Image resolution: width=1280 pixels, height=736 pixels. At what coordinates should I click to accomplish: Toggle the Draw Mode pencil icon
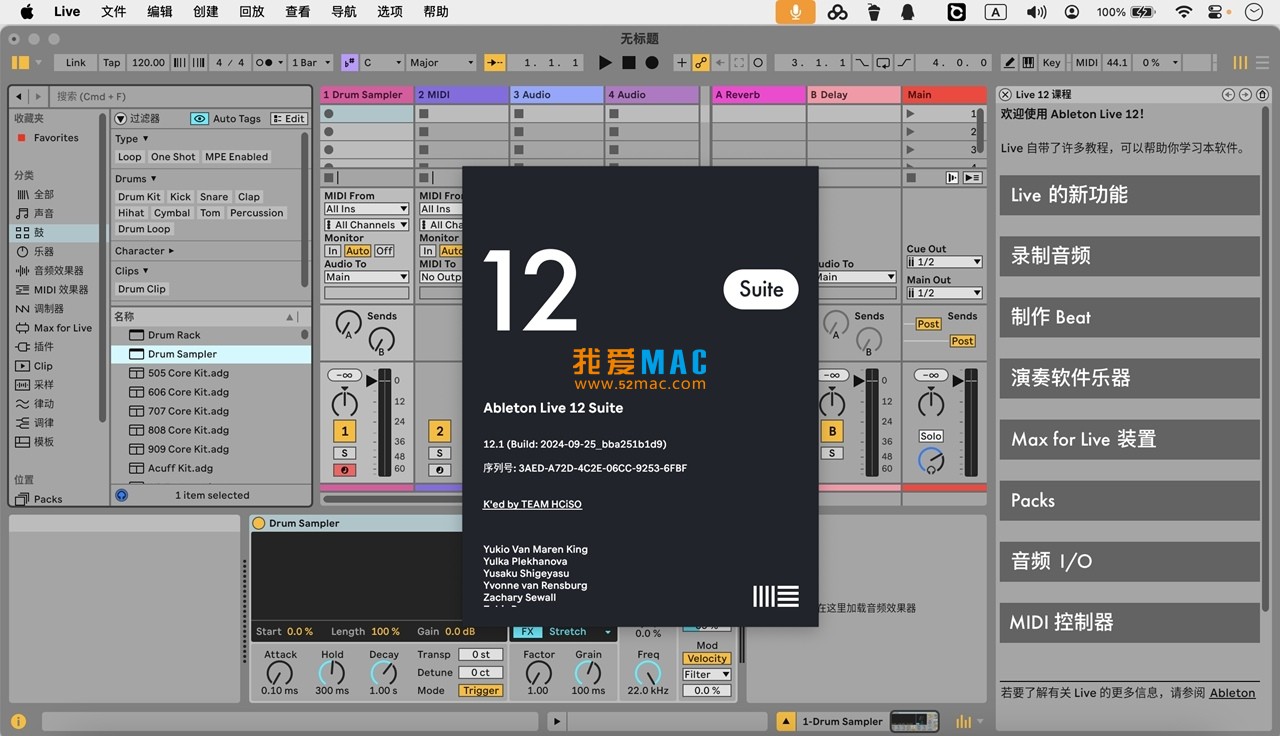point(1009,62)
